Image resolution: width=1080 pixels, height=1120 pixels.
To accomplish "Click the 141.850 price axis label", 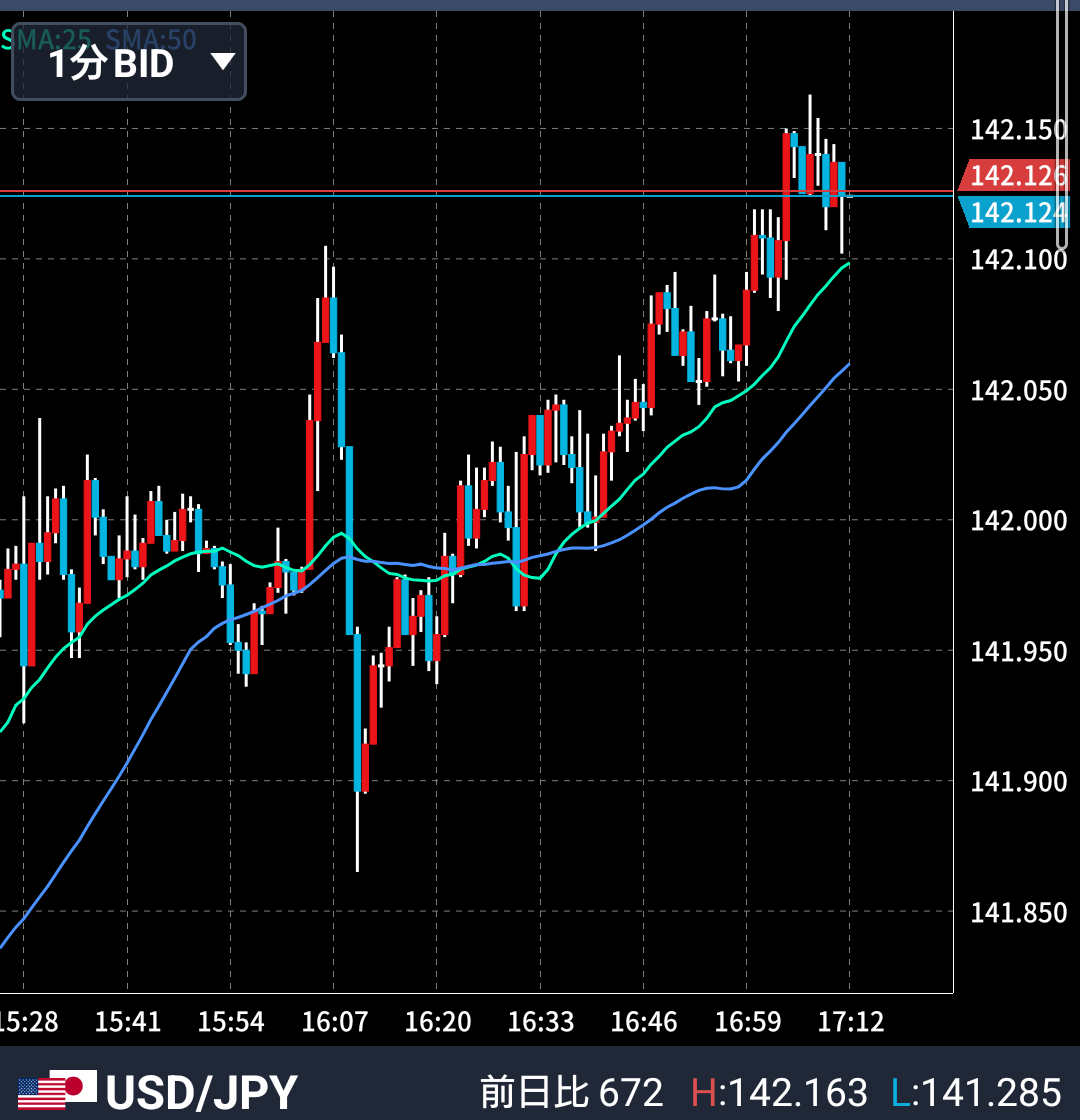I will click(x=1018, y=912).
